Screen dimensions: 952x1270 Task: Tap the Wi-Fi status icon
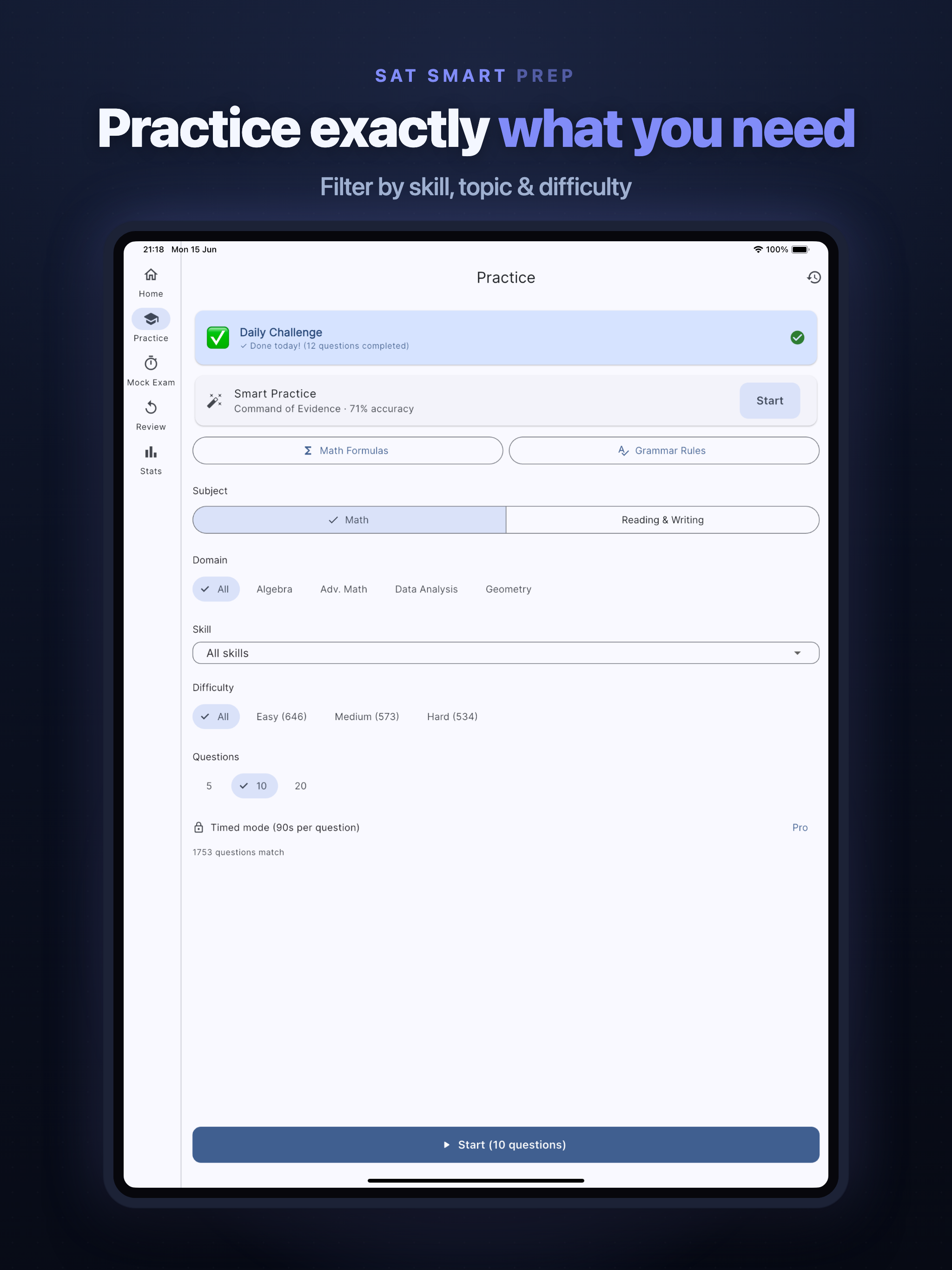pyautogui.click(x=758, y=250)
